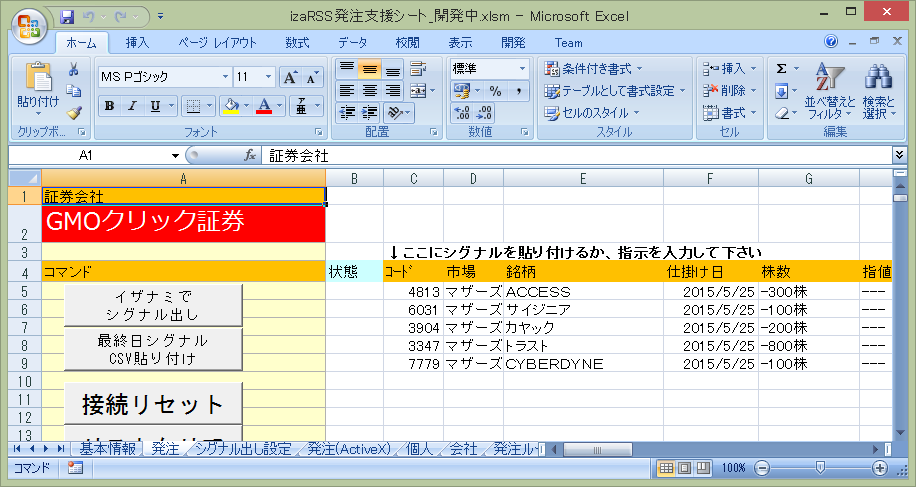This screenshot has width=916, height=487.
Task: Toggle Bold formatting
Action: [x=109, y=106]
